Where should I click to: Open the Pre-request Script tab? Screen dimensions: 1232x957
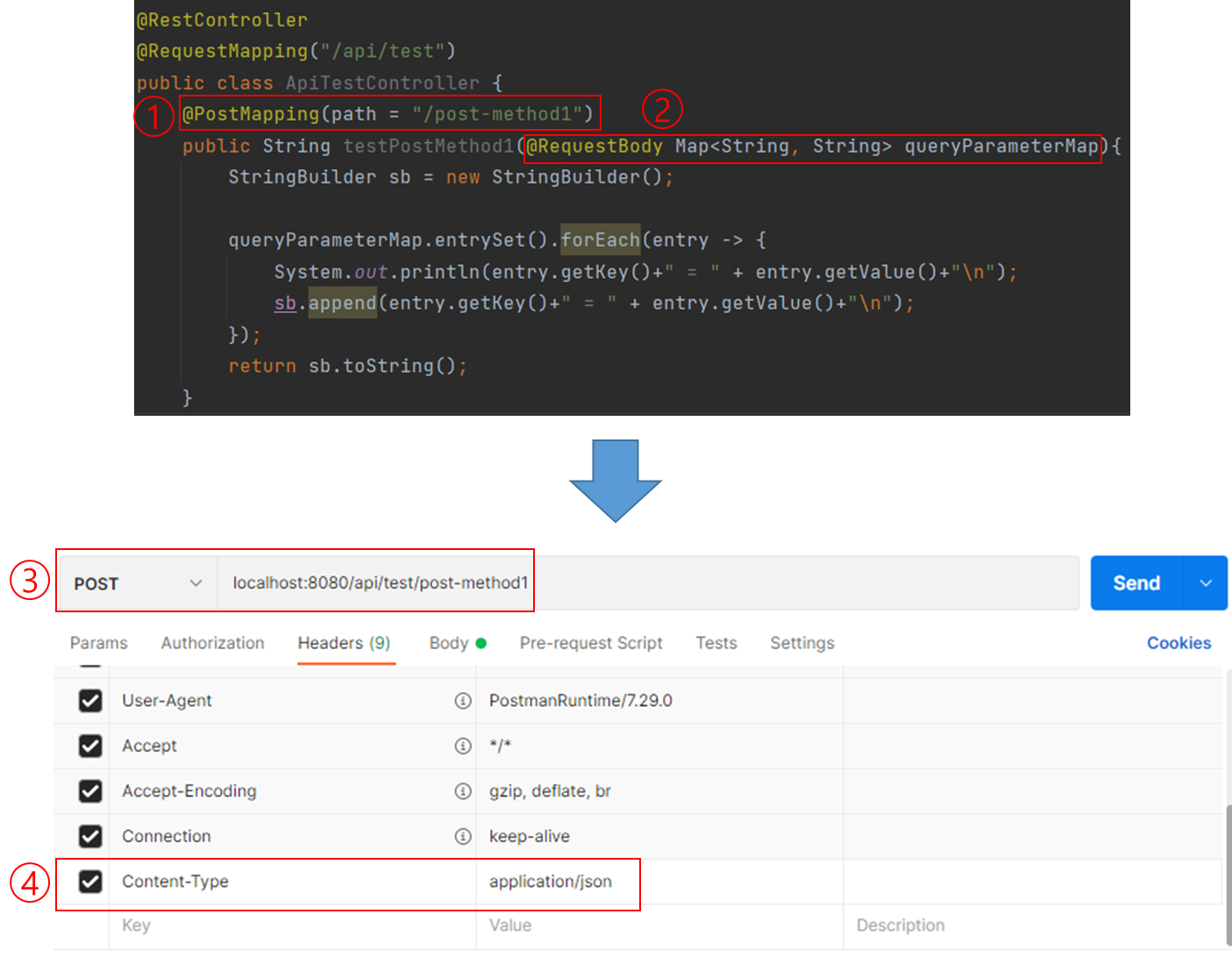pos(590,642)
